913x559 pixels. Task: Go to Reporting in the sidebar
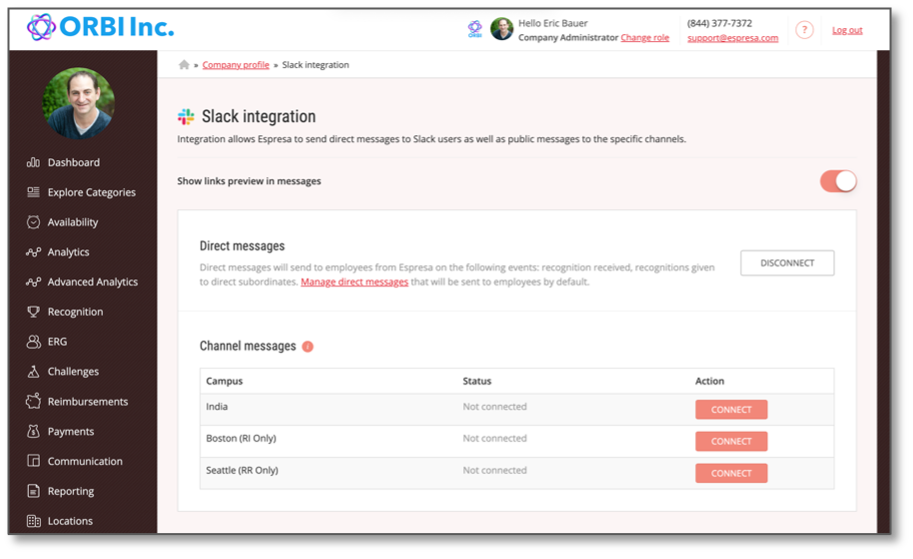(70, 491)
